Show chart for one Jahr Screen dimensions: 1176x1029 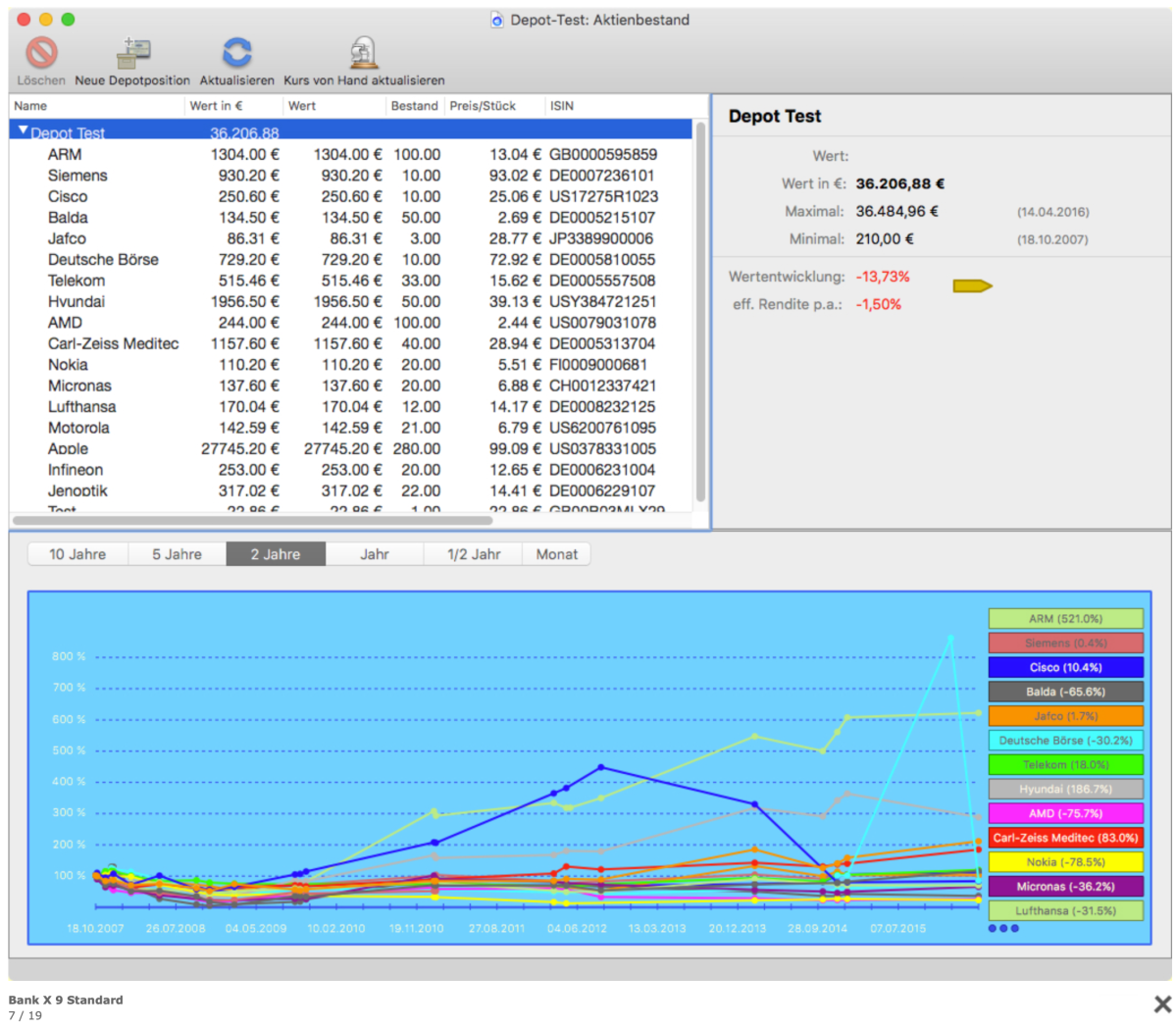375,554
